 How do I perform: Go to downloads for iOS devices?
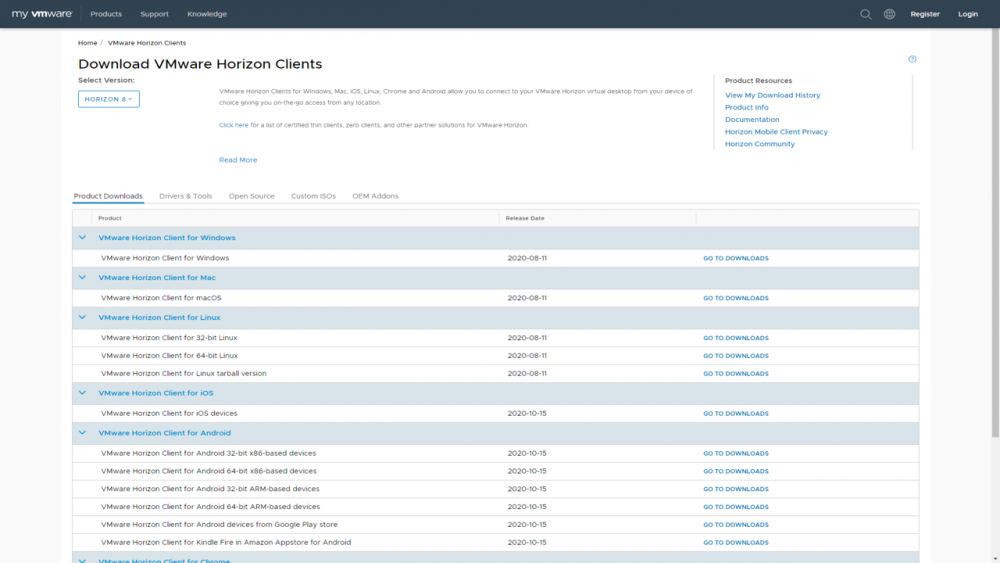point(735,413)
